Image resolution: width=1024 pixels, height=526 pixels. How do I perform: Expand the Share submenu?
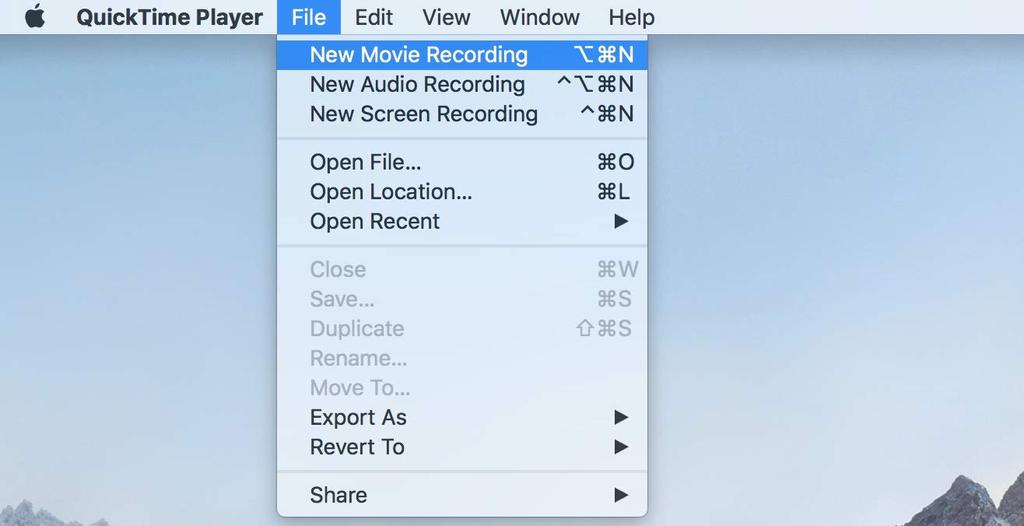338,495
